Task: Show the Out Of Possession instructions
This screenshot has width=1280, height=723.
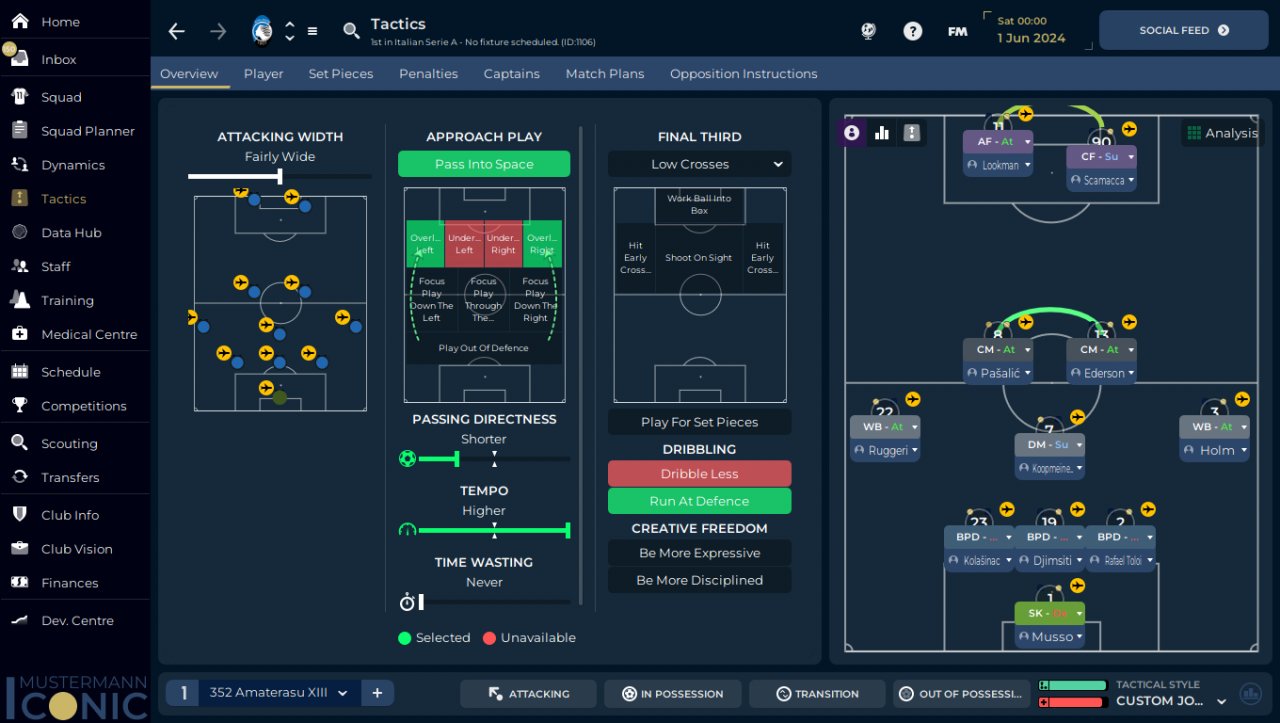Action: tap(962, 694)
